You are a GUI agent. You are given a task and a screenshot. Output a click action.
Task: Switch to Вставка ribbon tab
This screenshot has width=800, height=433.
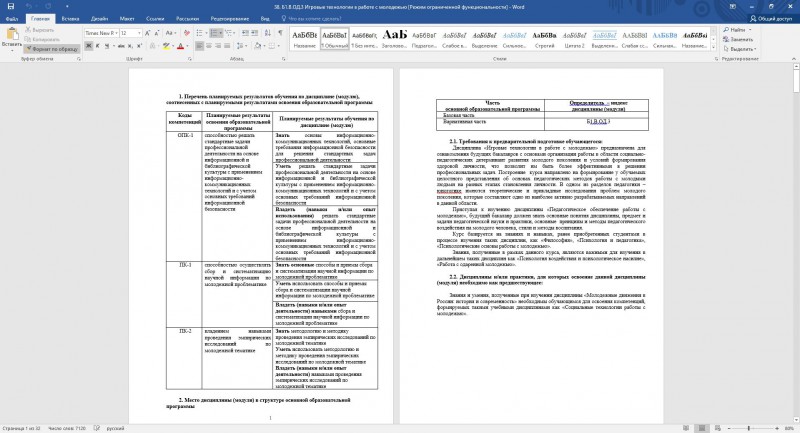70,19
